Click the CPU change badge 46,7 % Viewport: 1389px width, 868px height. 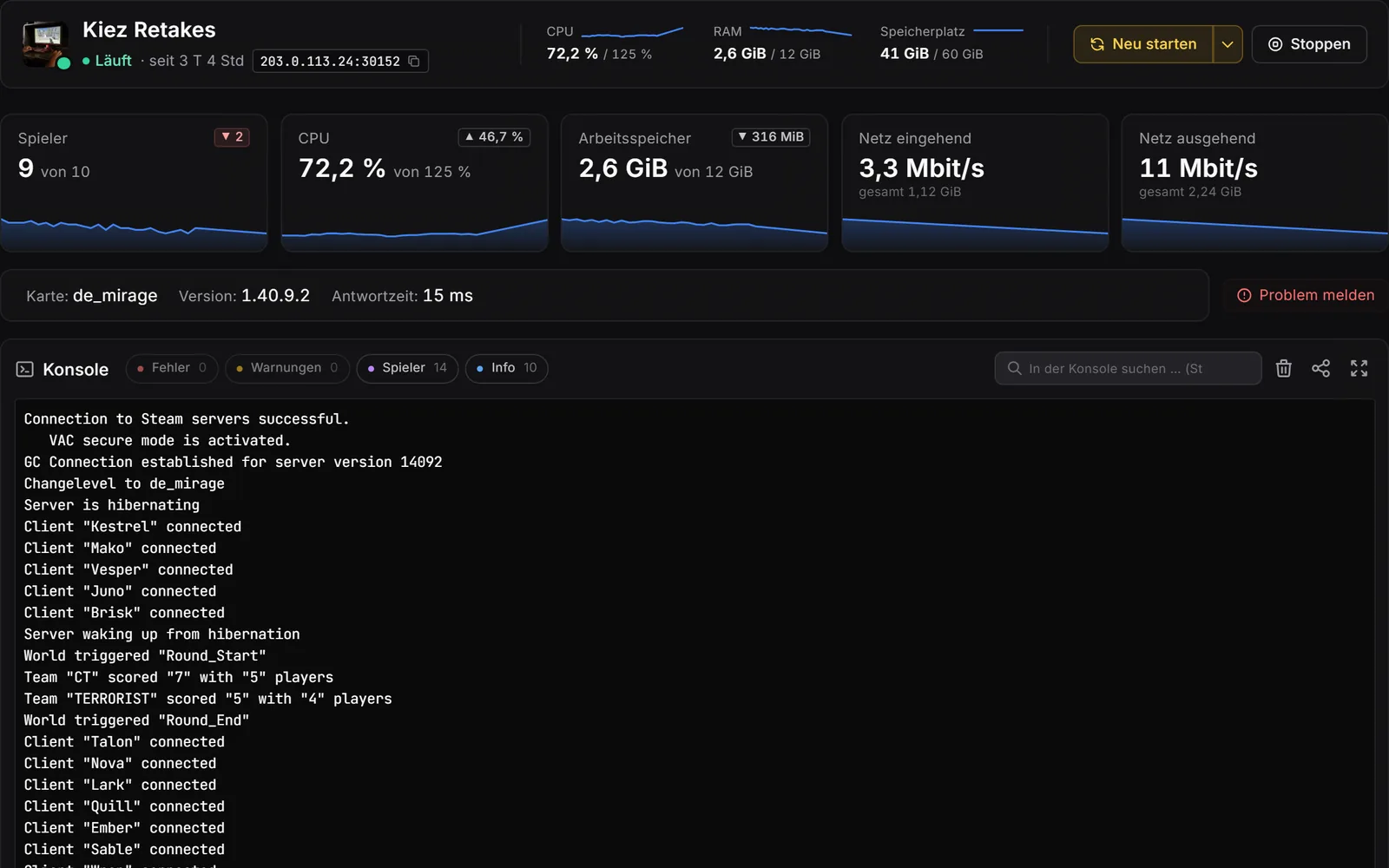494,137
